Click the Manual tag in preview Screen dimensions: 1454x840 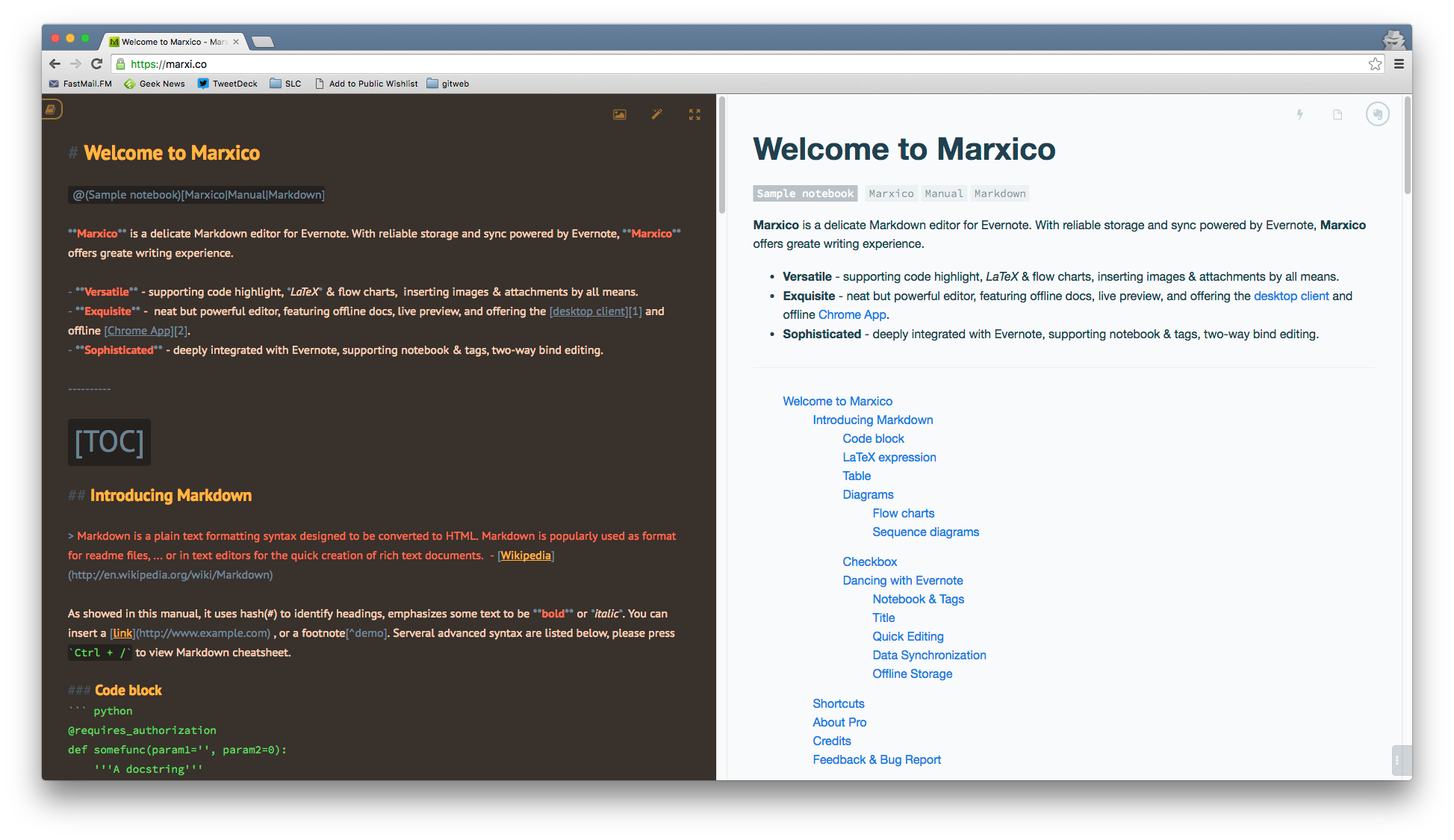pos(944,193)
